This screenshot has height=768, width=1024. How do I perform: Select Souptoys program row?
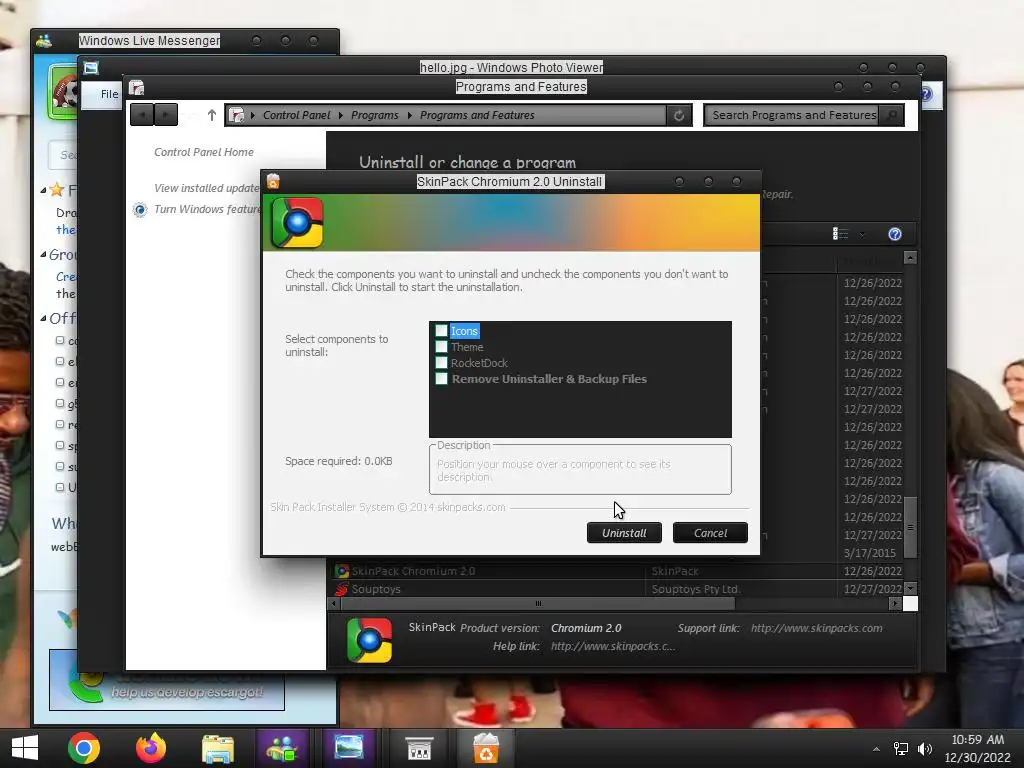coord(617,589)
